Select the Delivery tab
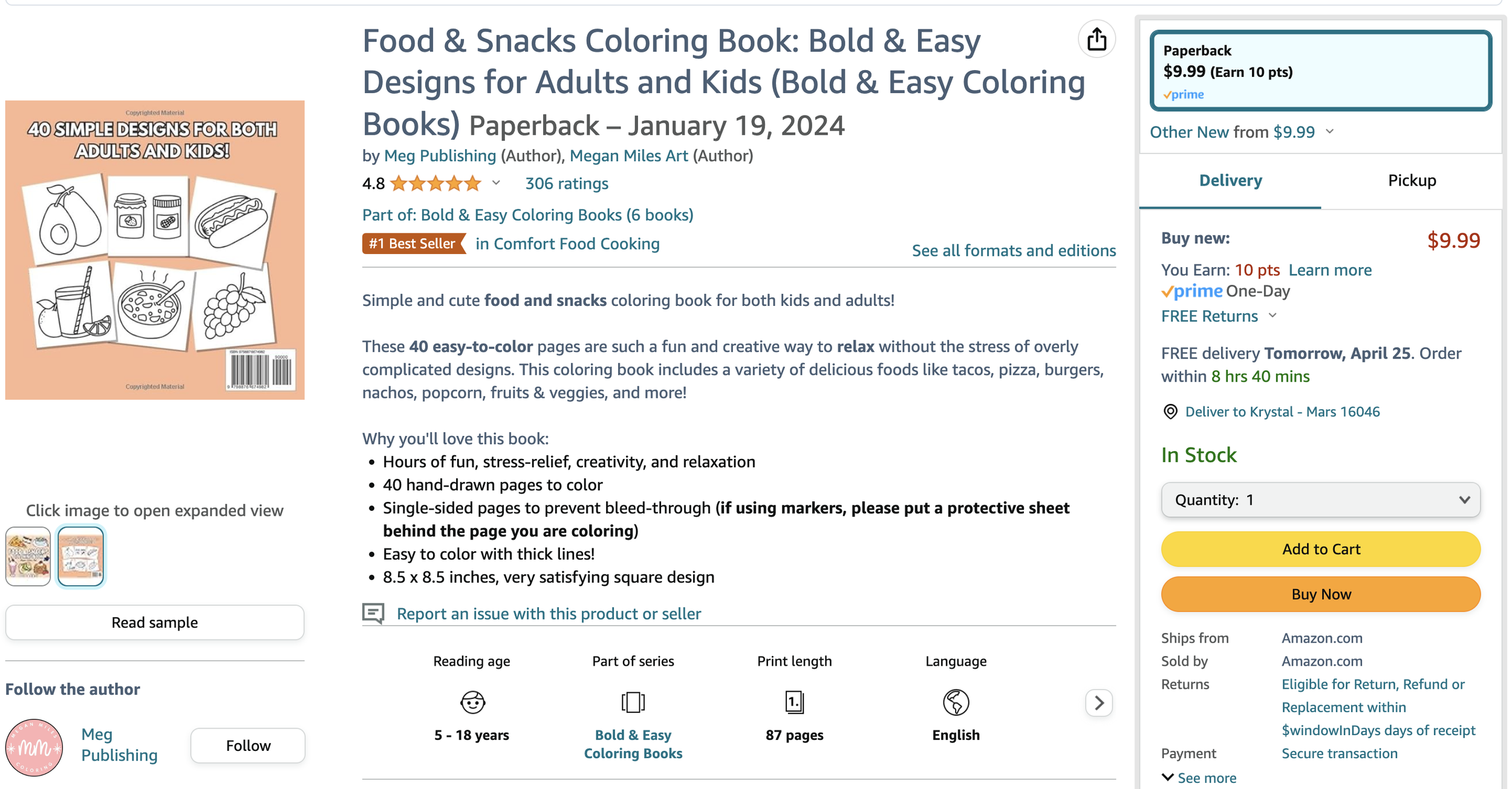1512x789 pixels. click(1230, 180)
